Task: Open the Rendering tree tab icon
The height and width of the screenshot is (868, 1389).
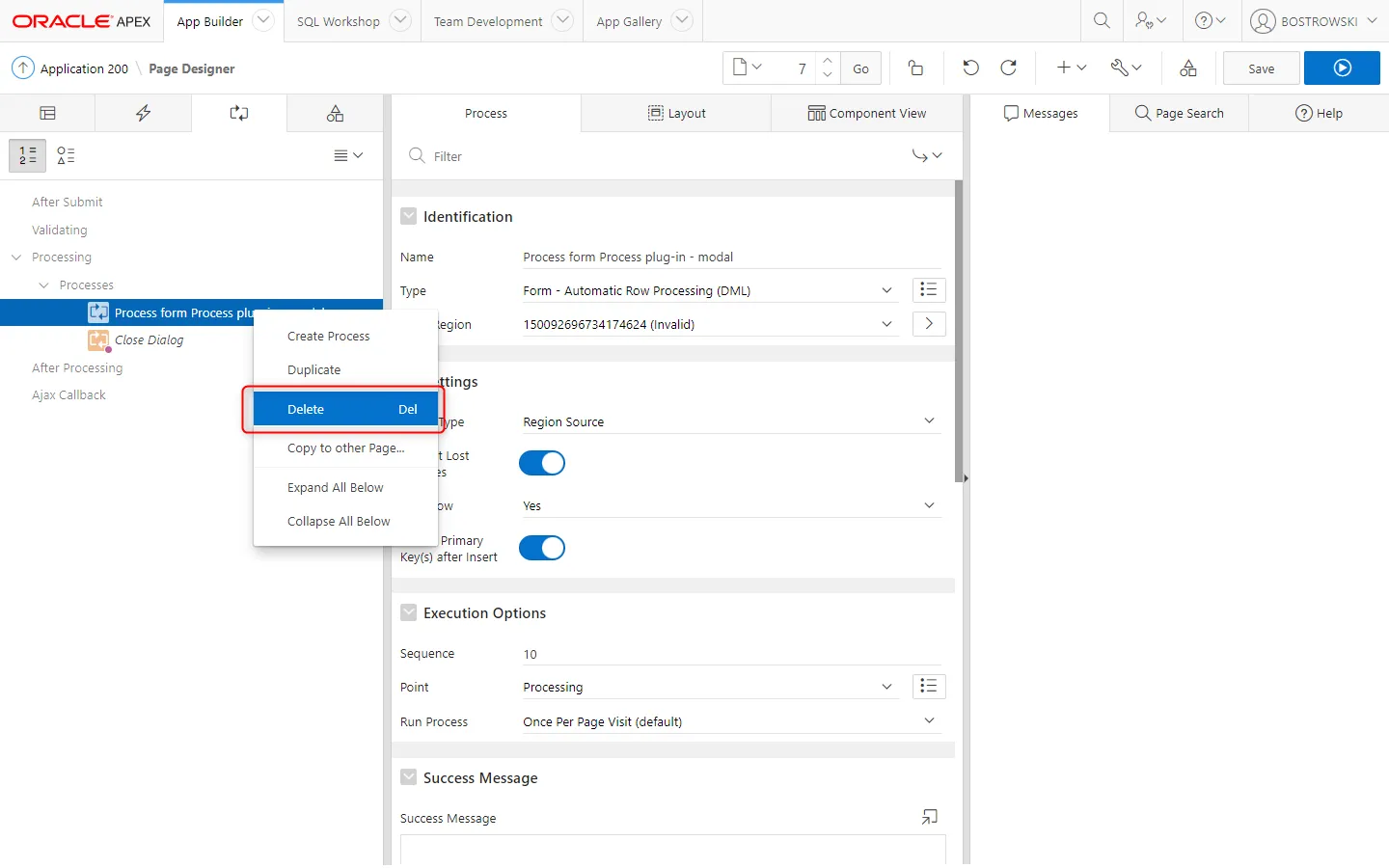Action: click(x=47, y=114)
